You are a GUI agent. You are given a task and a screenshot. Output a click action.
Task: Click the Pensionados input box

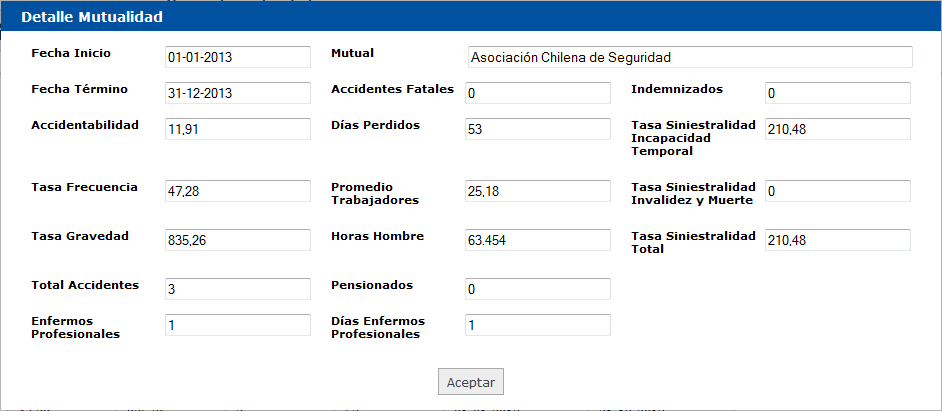pyautogui.click(x=538, y=289)
